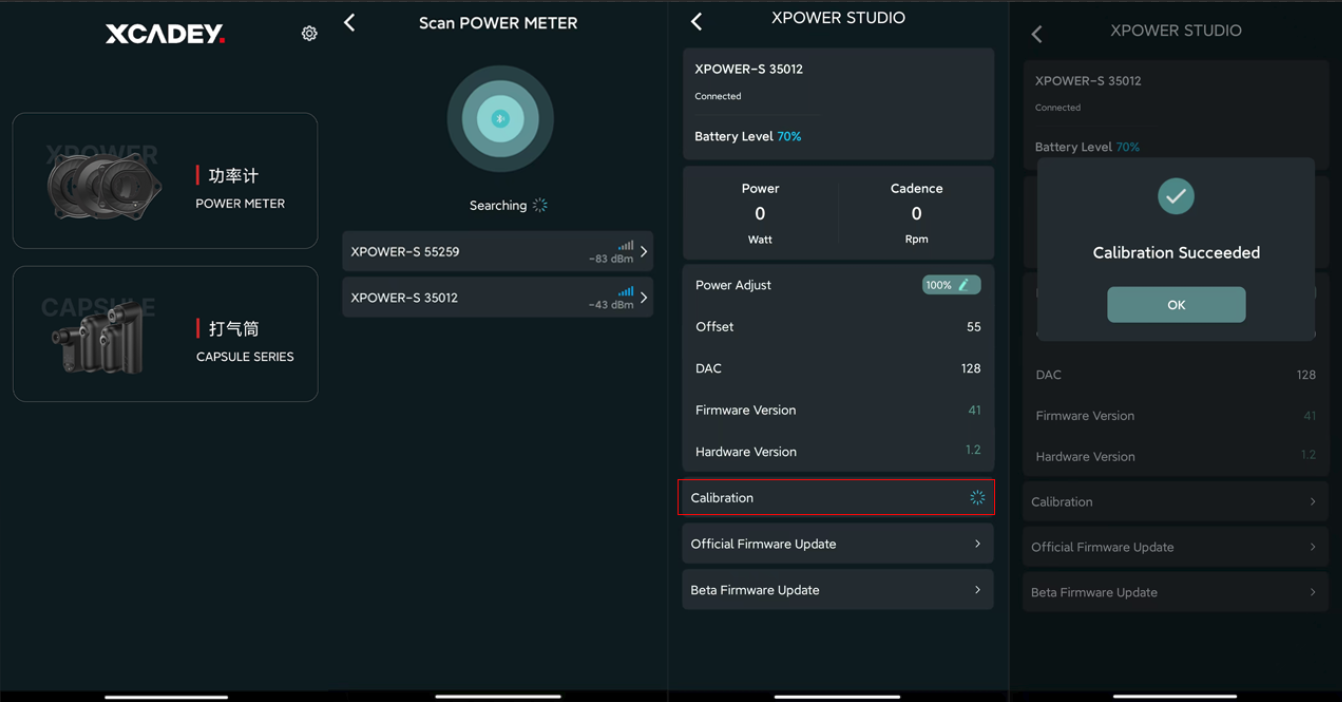Tap back arrow on Scan POWER METER screen

point(349,23)
